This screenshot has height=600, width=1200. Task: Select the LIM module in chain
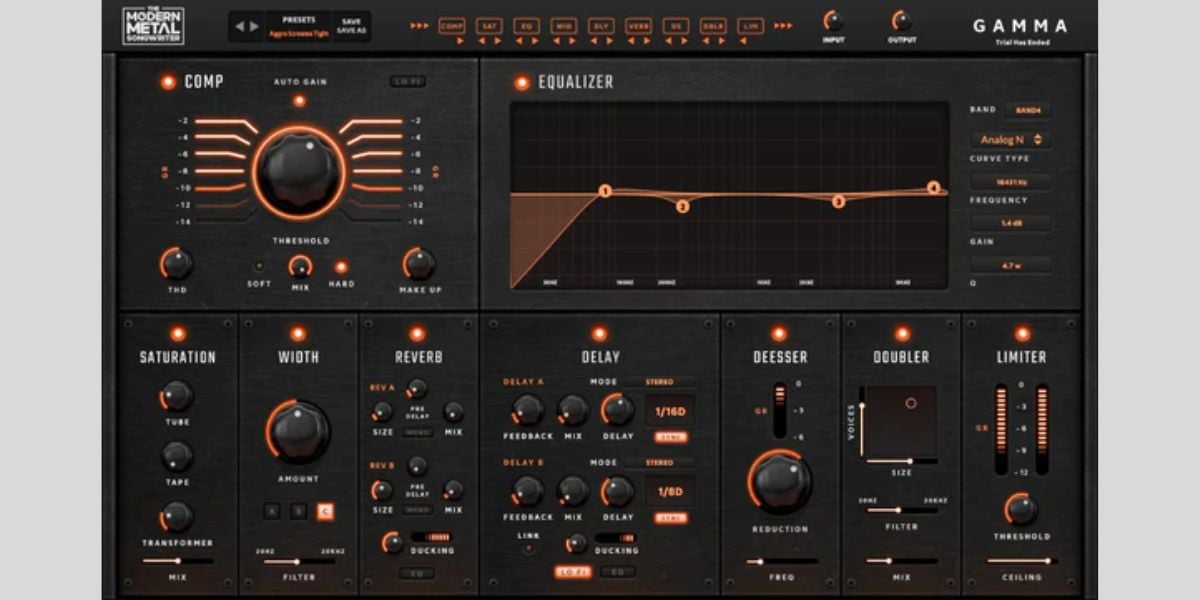coord(750,26)
